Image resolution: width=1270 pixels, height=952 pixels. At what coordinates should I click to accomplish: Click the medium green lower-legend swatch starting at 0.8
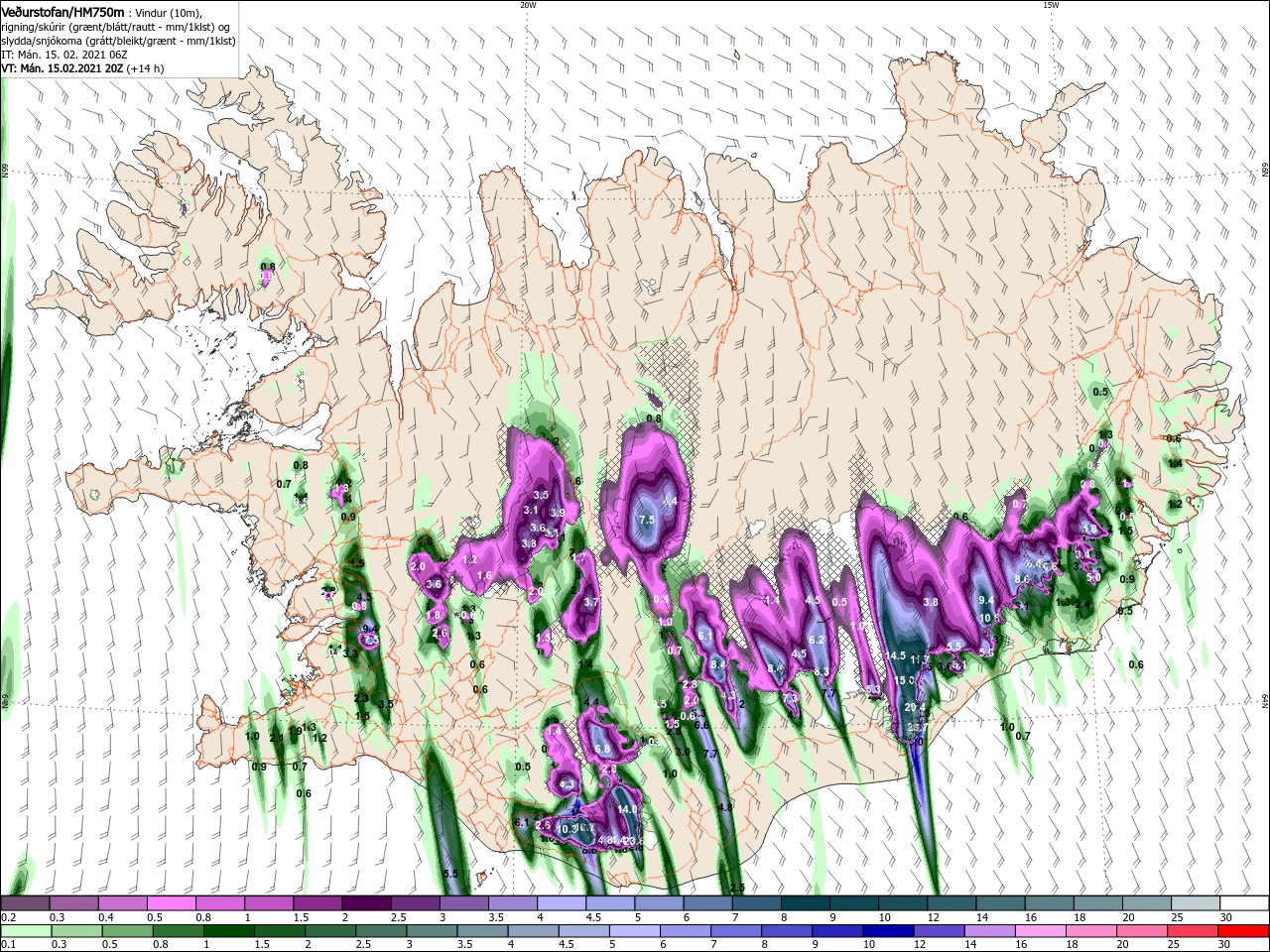pyautogui.click(x=178, y=932)
